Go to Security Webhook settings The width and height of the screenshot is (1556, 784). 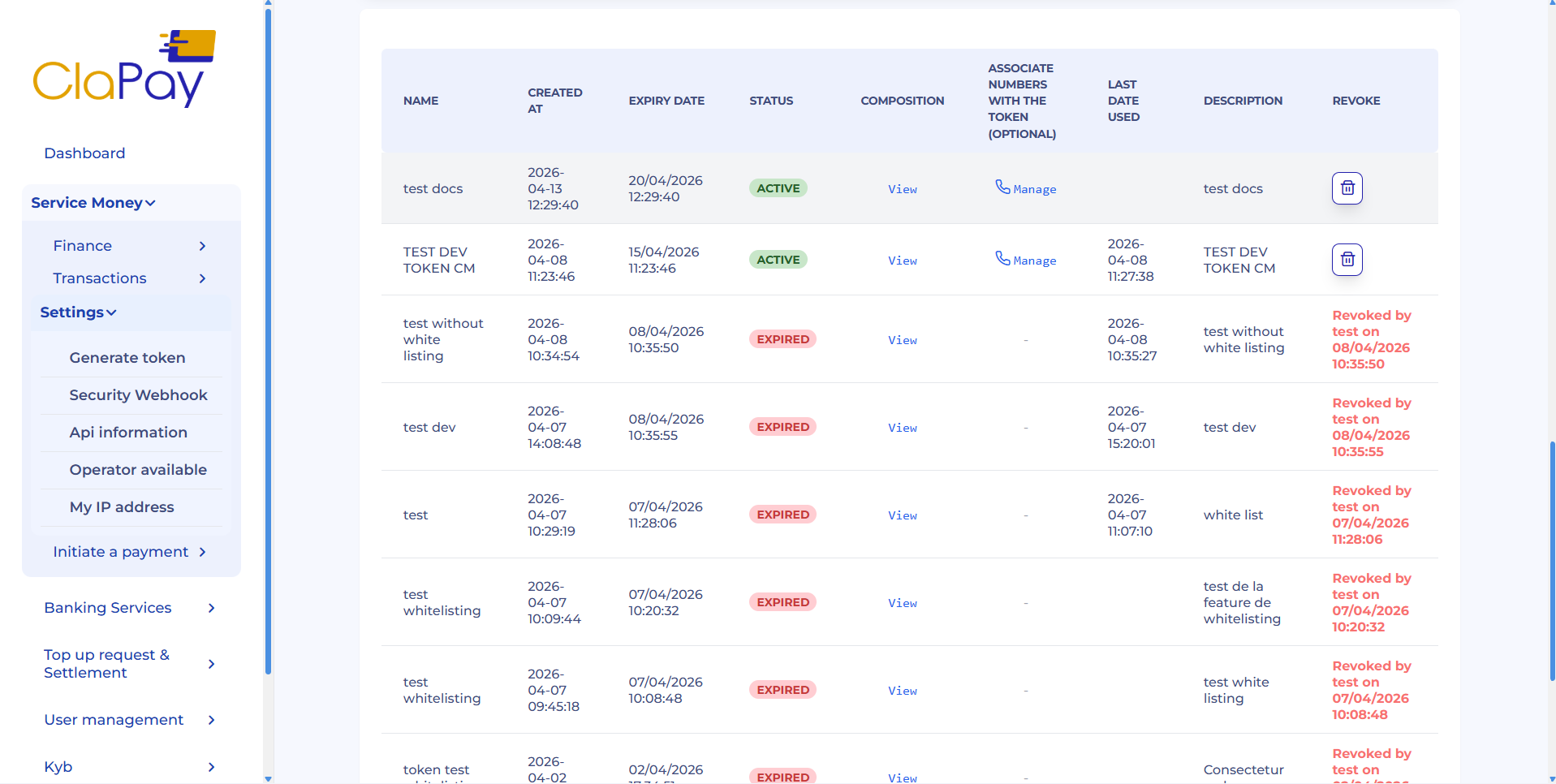(138, 395)
